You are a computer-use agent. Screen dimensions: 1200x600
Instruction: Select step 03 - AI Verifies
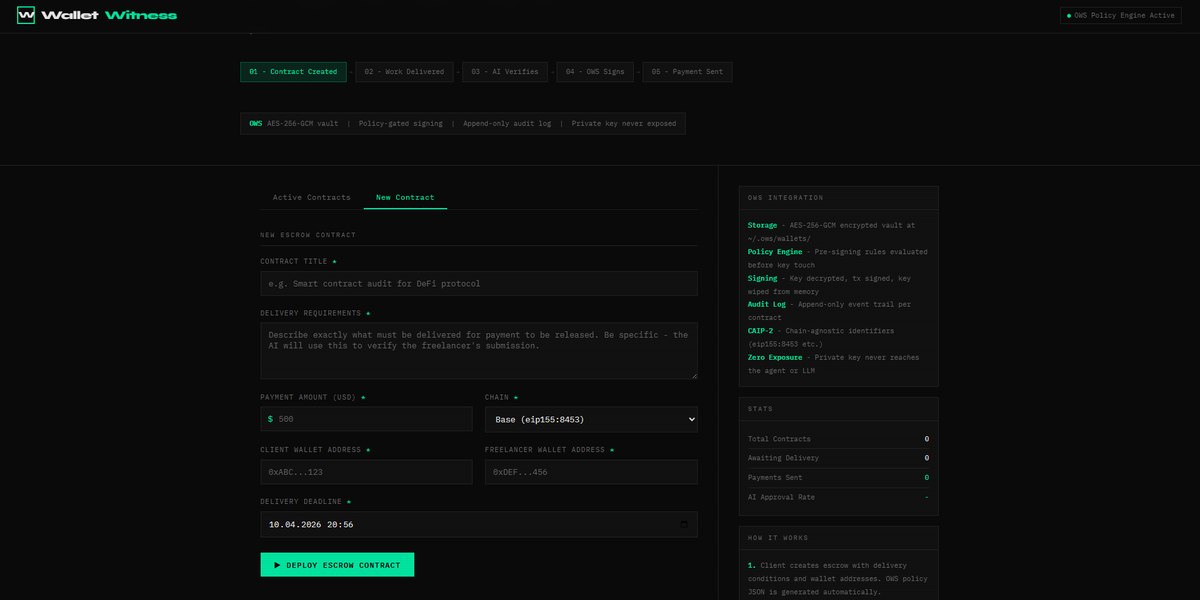pos(505,72)
